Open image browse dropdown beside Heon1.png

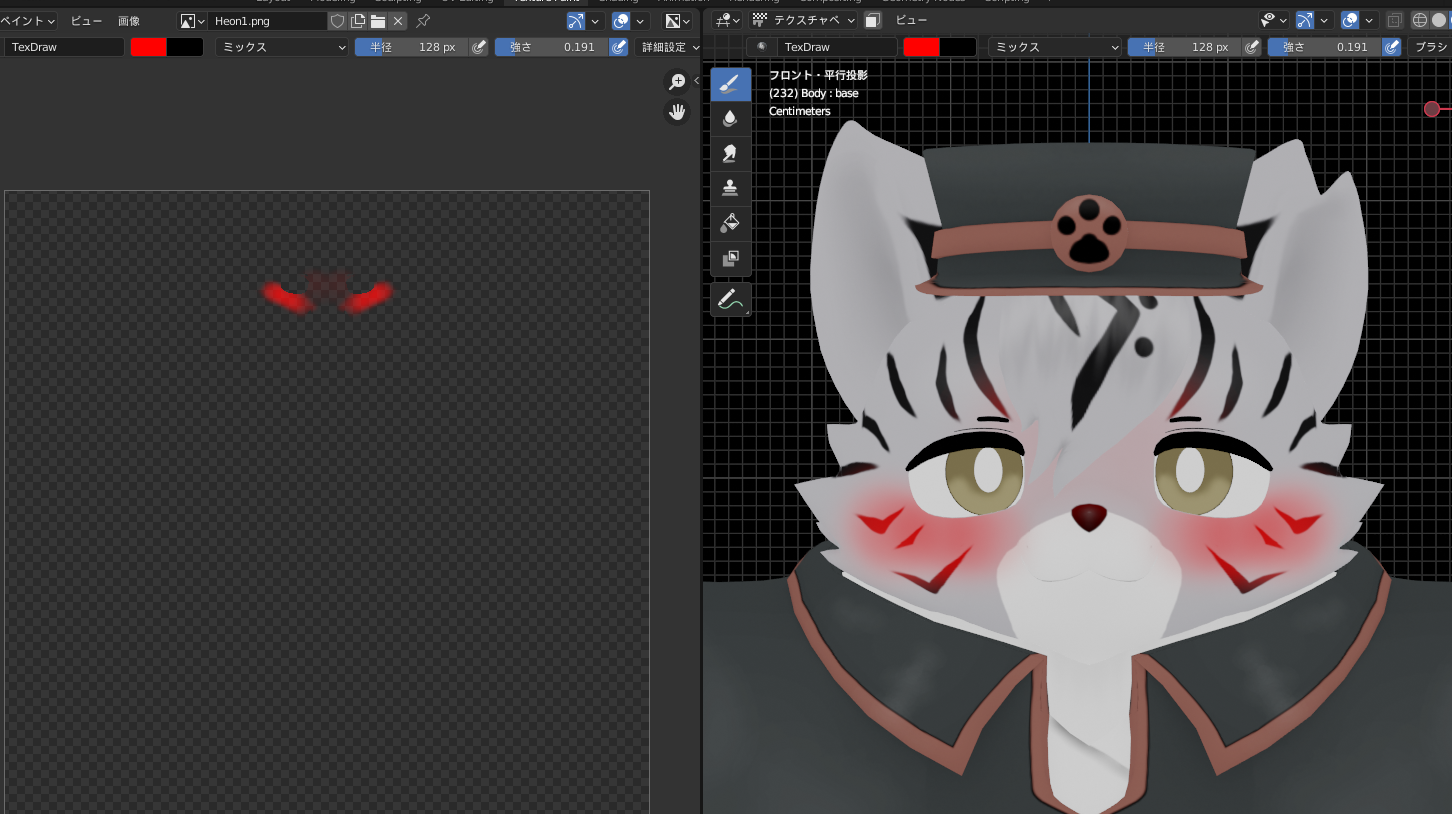(x=193, y=21)
